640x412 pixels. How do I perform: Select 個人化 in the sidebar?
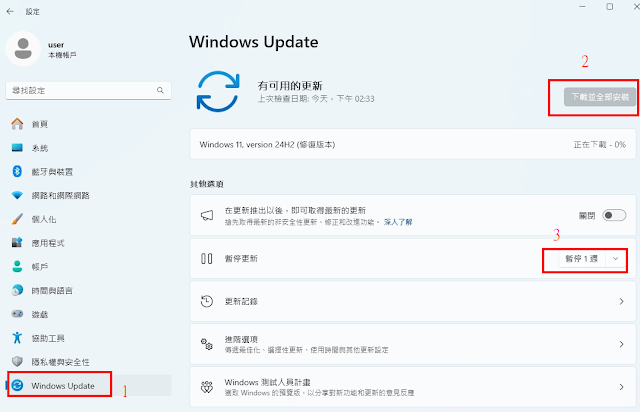89,219
